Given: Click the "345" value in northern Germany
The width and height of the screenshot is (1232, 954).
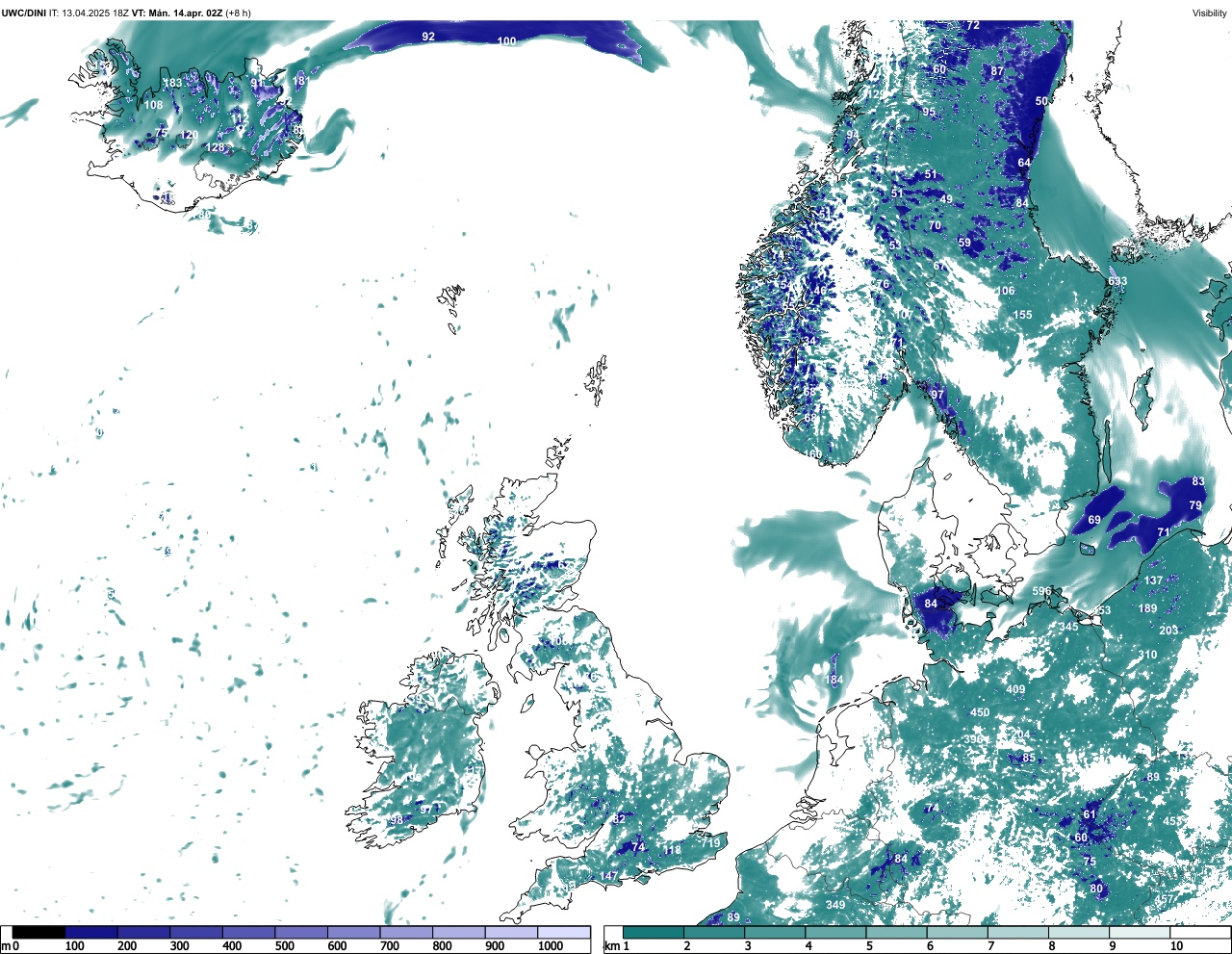Looking at the screenshot, I should (1068, 627).
